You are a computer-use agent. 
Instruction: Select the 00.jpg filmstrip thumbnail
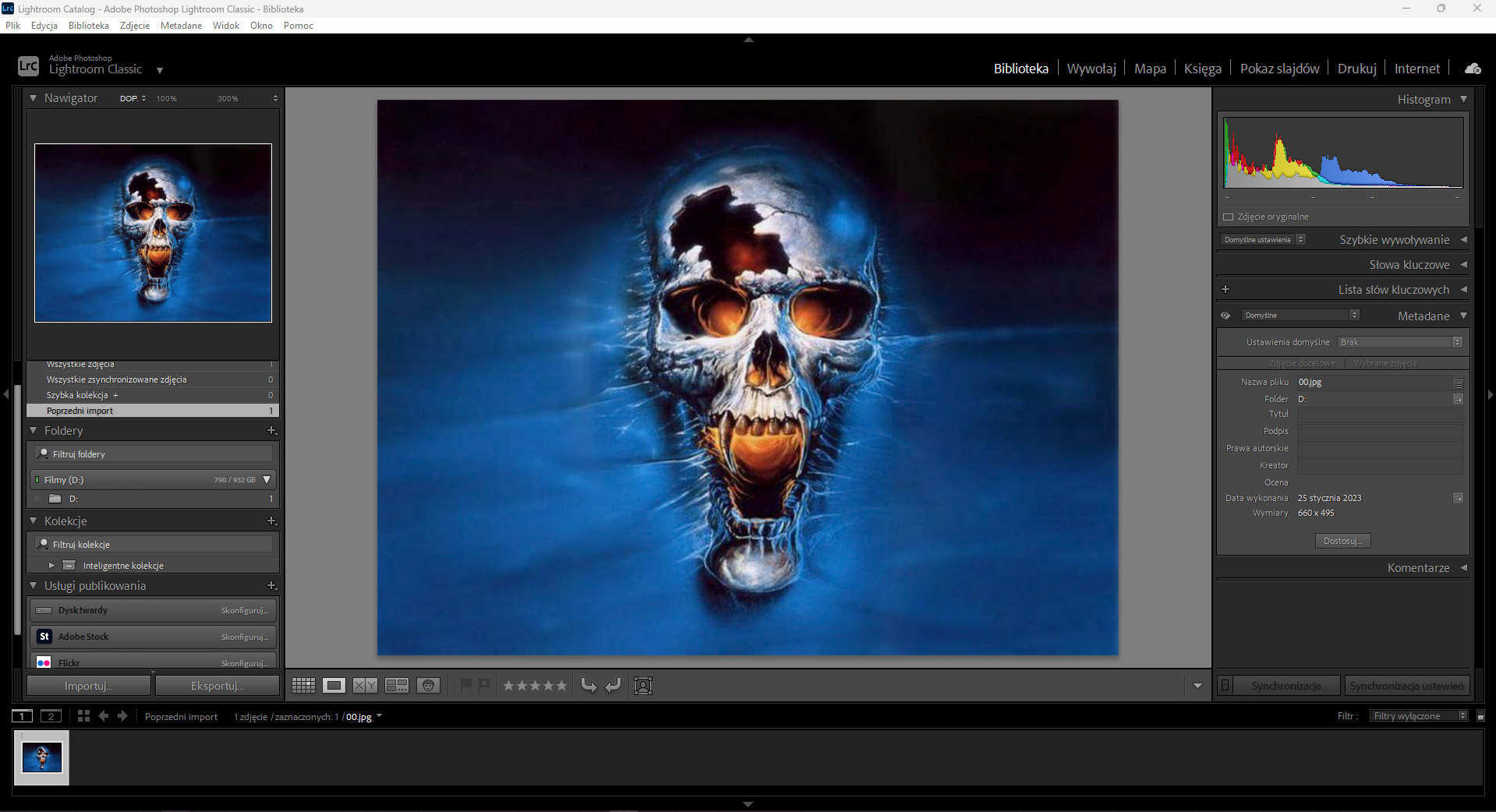pyautogui.click(x=42, y=757)
